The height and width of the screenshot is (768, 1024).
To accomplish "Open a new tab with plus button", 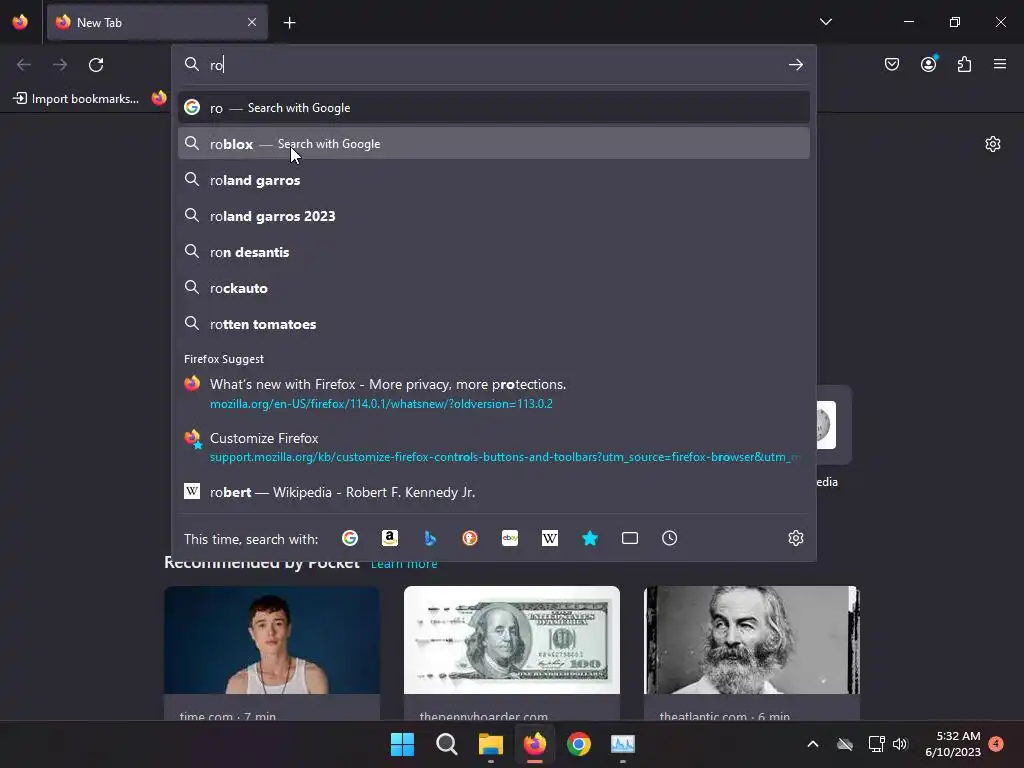I will [289, 23].
